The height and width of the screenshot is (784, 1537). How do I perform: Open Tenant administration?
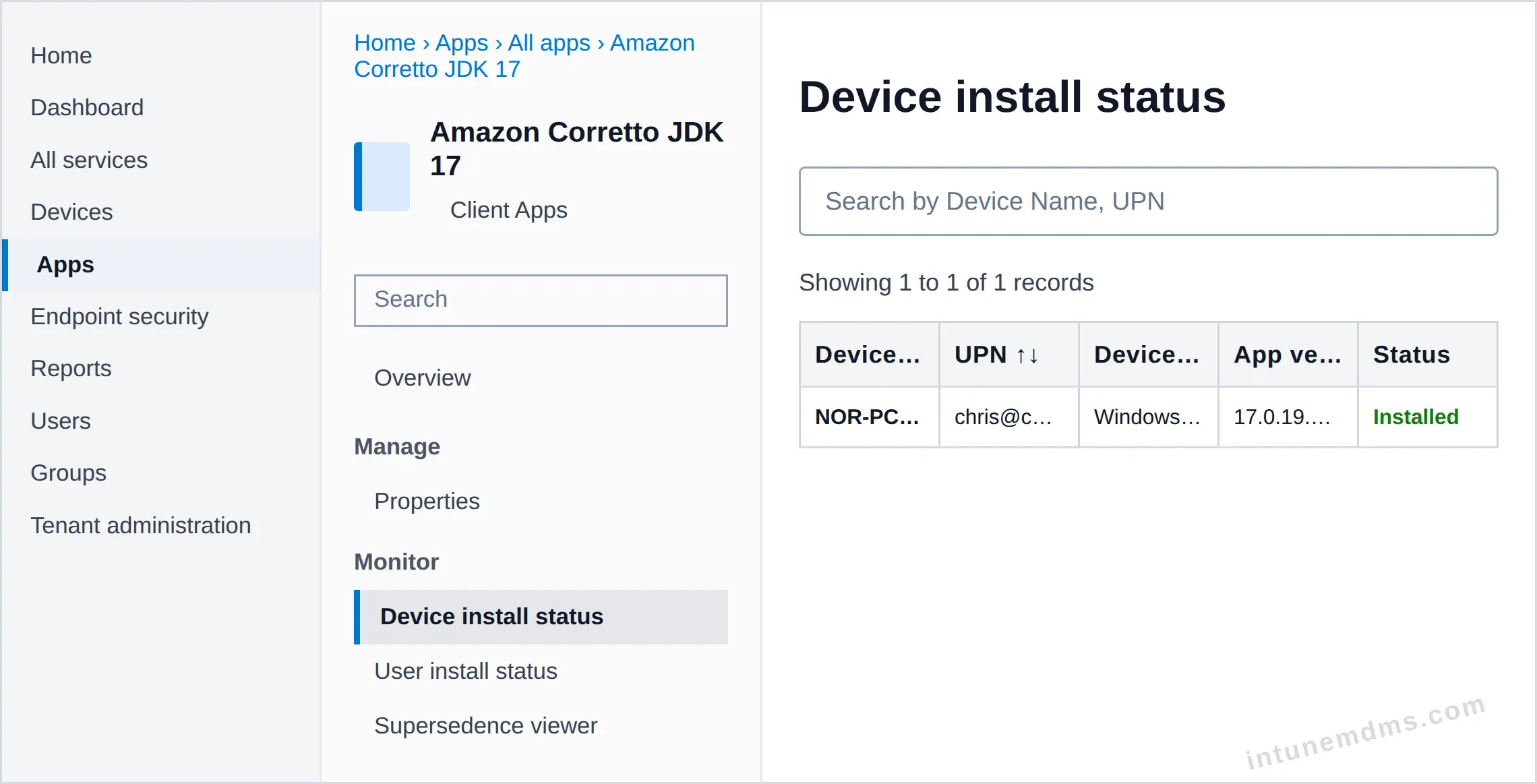click(141, 525)
